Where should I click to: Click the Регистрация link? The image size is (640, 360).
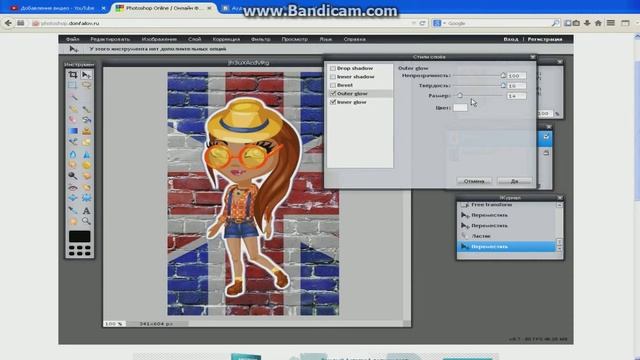pos(545,39)
